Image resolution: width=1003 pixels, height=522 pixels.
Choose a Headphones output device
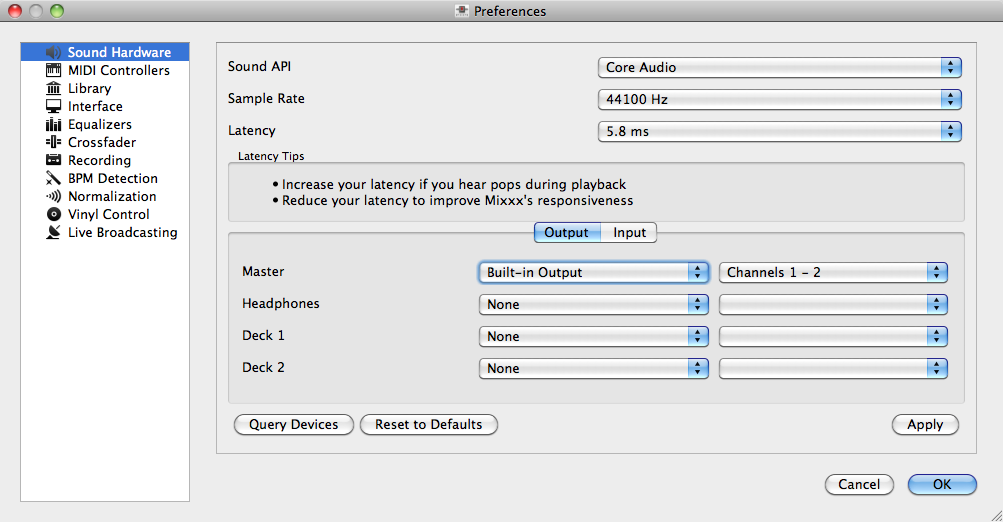(x=594, y=304)
